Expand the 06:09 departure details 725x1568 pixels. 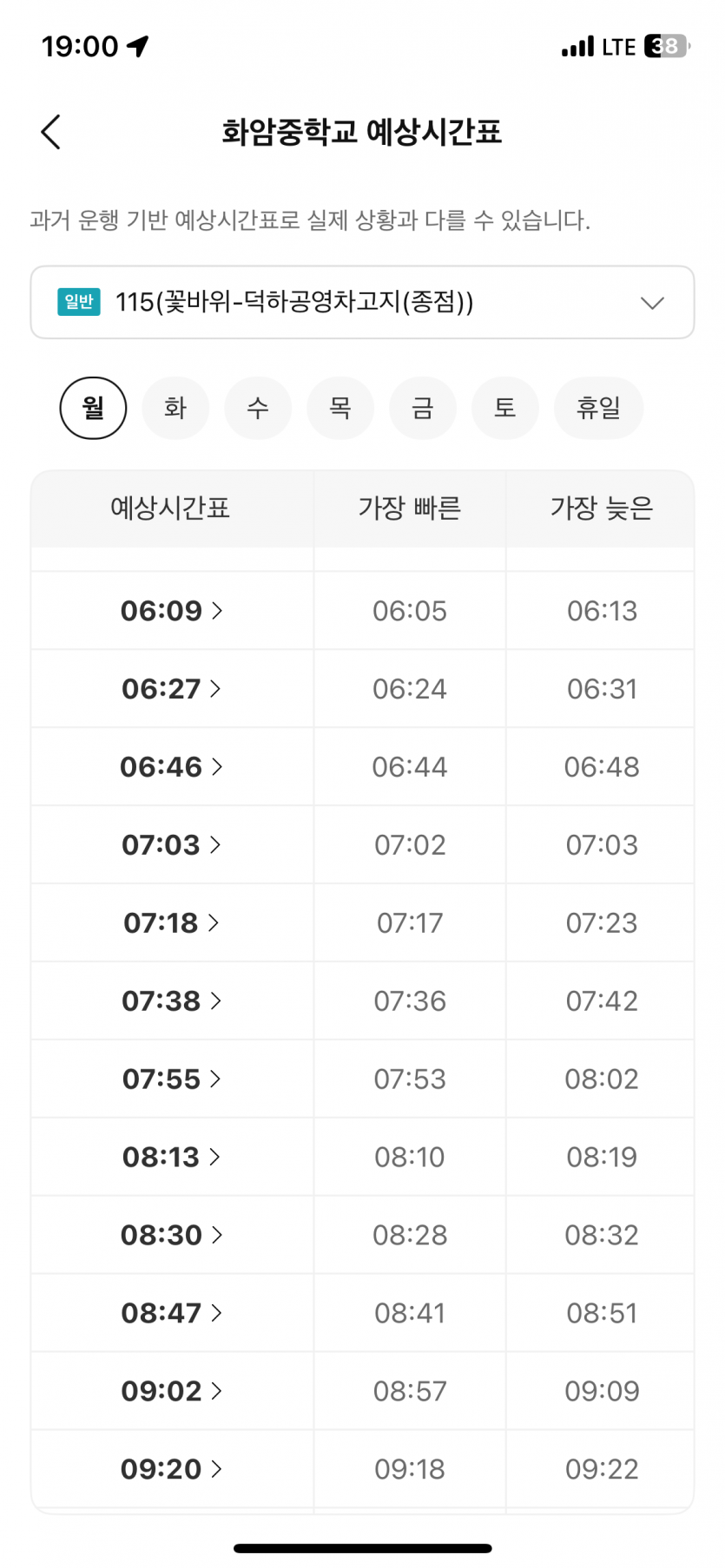pos(171,611)
